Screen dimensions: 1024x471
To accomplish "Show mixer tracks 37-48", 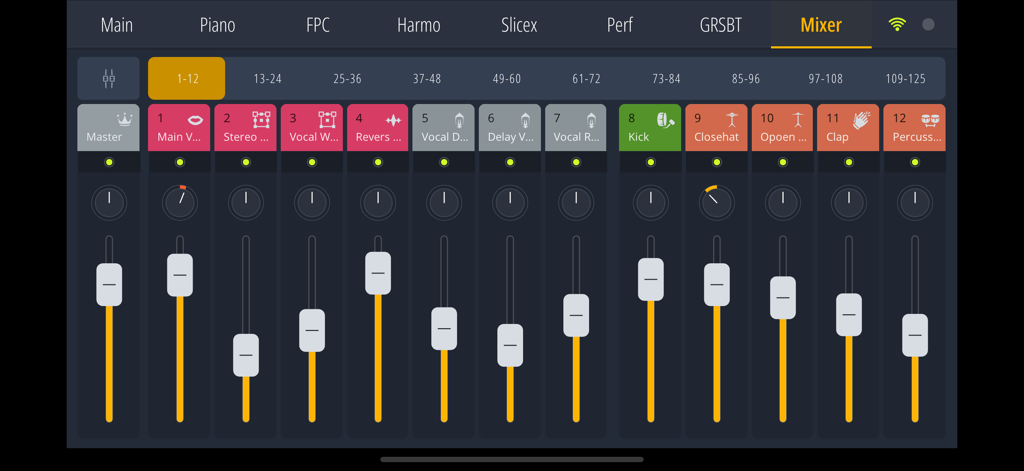I will click(426, 78).
